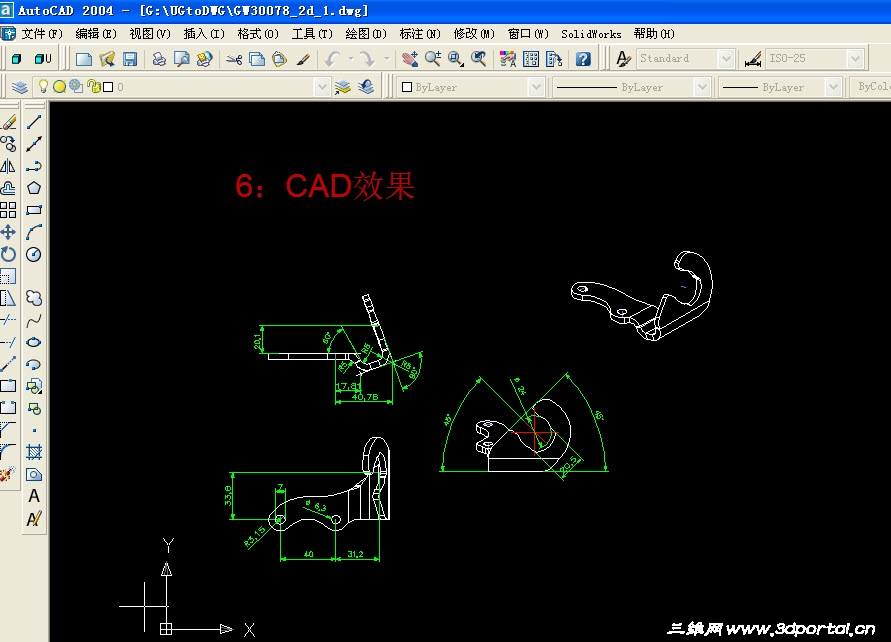Activate the Zoom Realtime tool
This screenshot has height=642, width=891.
[x=433, y=59]
